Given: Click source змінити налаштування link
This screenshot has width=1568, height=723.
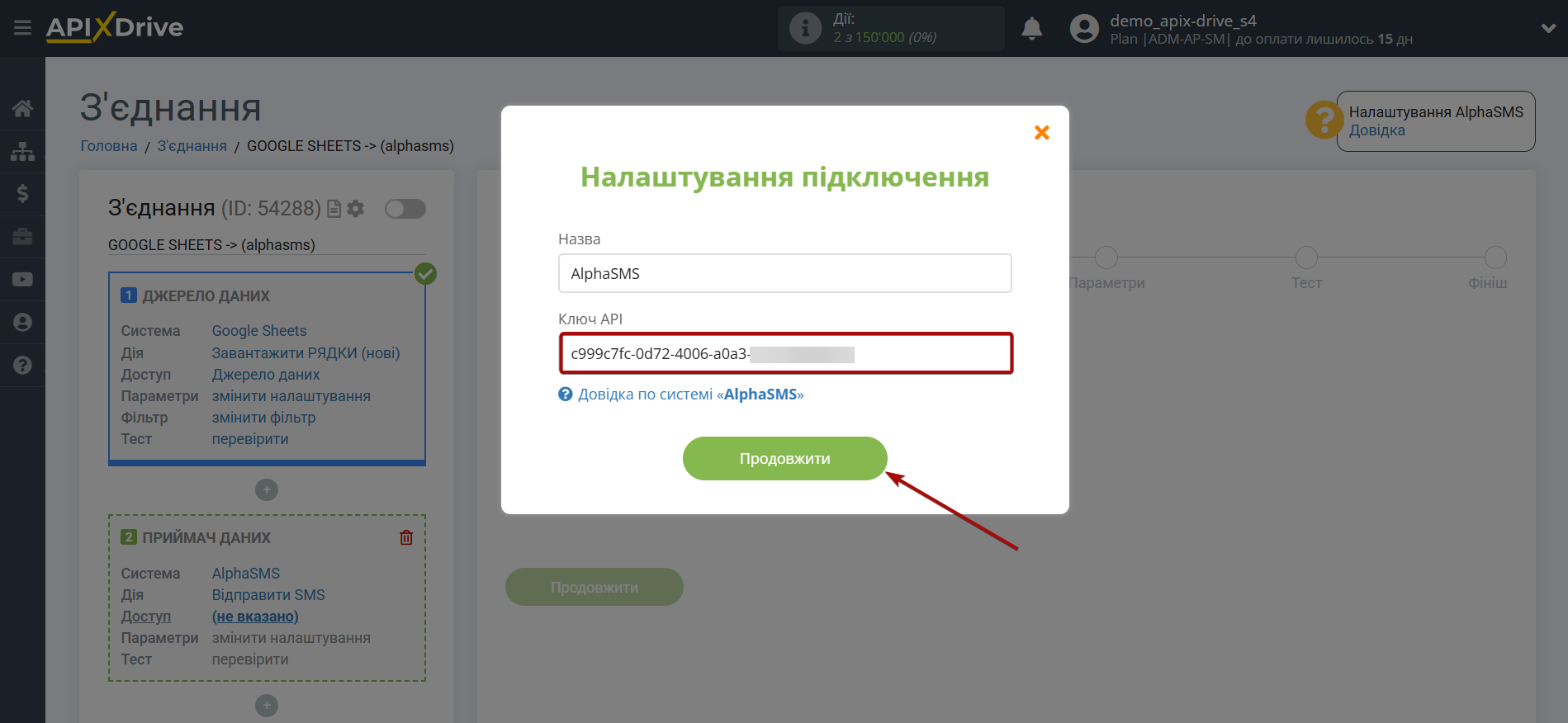Looking at the screenshot, I should (291, 396).
